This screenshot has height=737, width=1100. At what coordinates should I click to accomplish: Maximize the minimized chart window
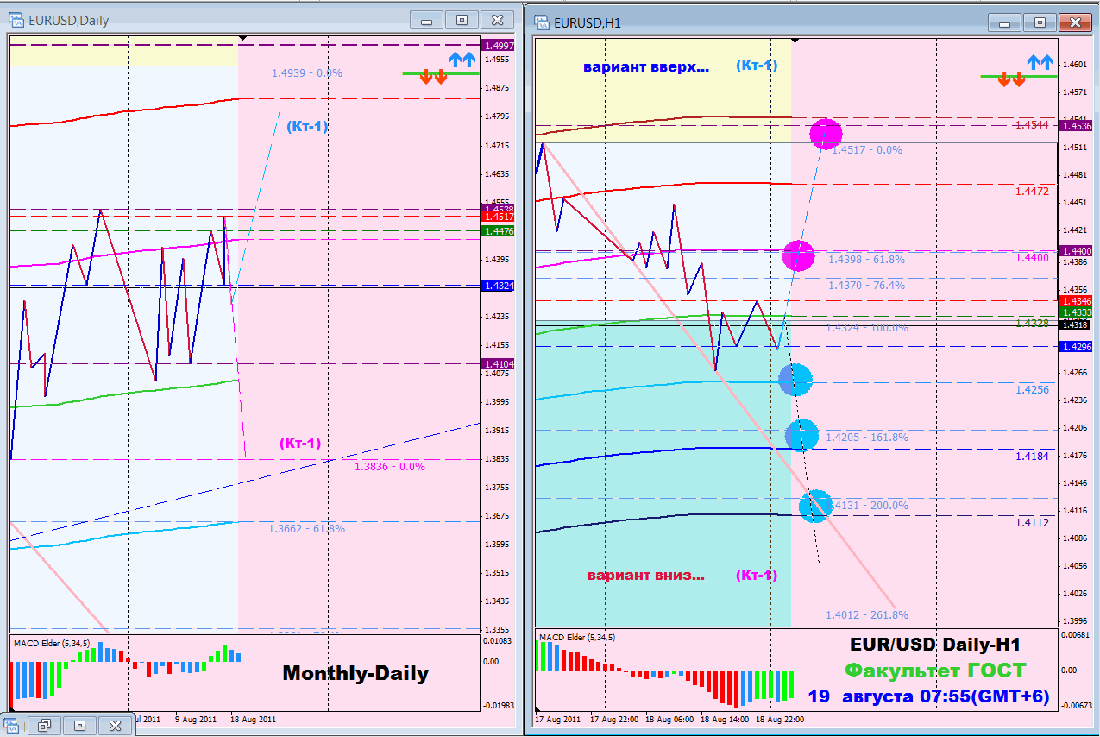coord(79,726)
